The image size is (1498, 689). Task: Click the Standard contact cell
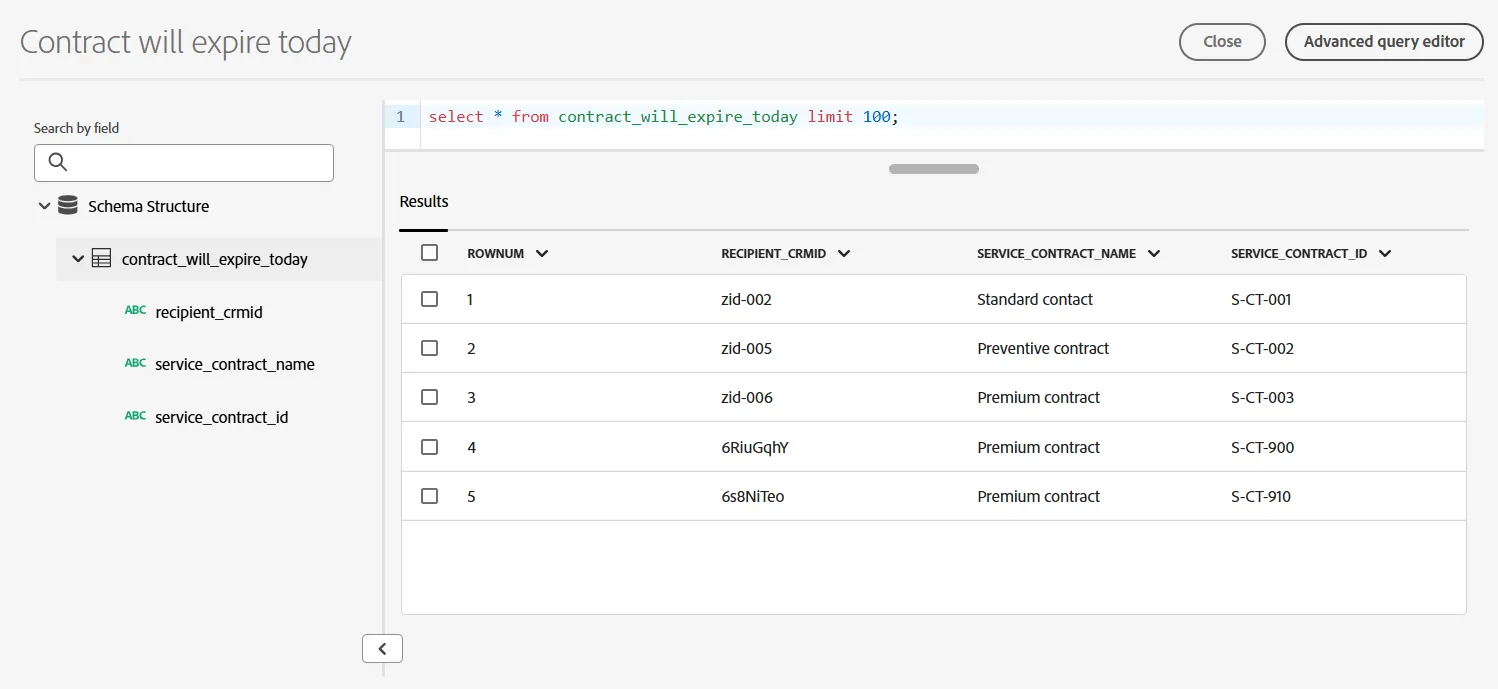click(x=1035, y=299)
